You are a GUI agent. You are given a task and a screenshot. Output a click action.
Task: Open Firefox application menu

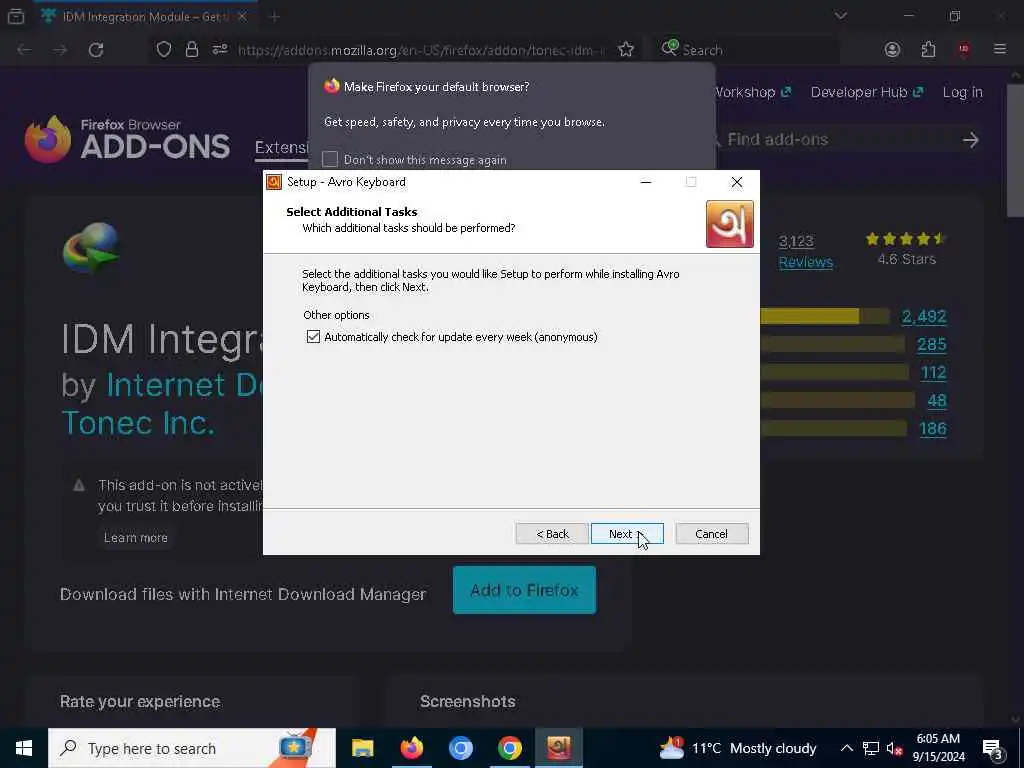point(999,50)
